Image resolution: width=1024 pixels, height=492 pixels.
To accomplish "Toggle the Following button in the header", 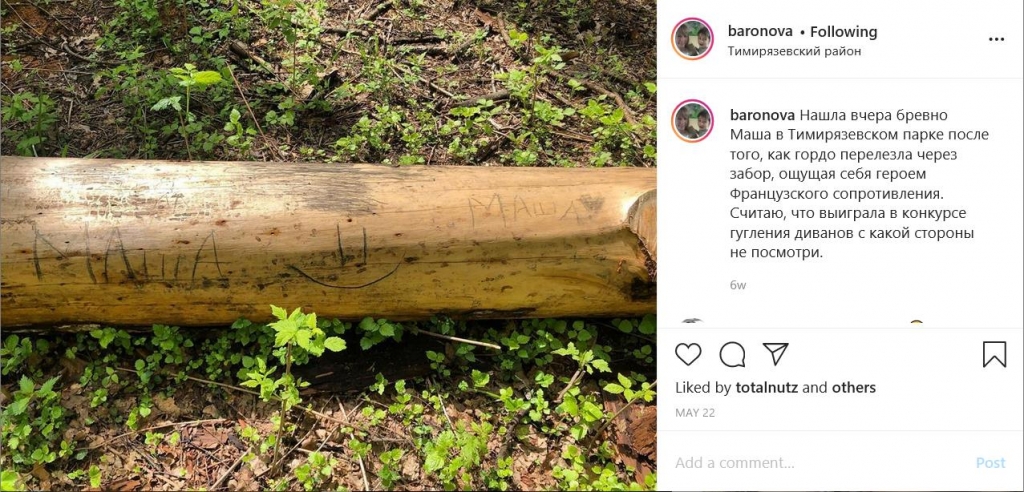I will point(843,32).
